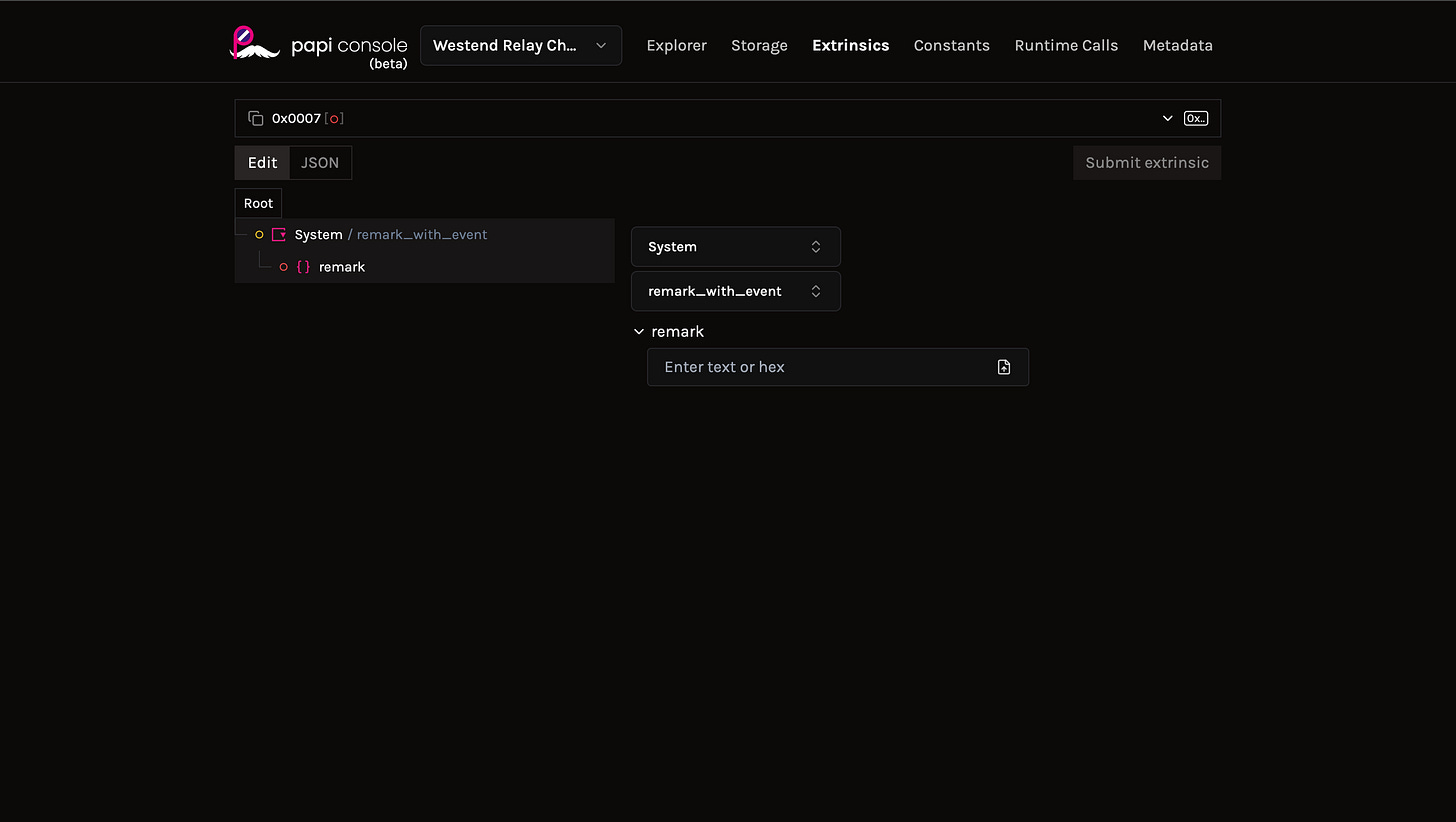Open the System pallet dropdown selector

pos(735,246)
